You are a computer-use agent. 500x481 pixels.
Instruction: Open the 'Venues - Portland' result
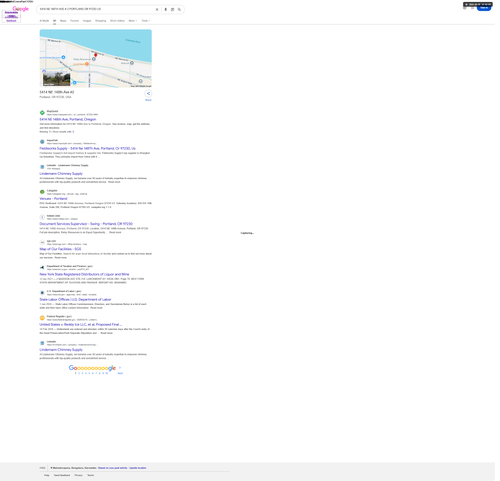coord(53,199)
